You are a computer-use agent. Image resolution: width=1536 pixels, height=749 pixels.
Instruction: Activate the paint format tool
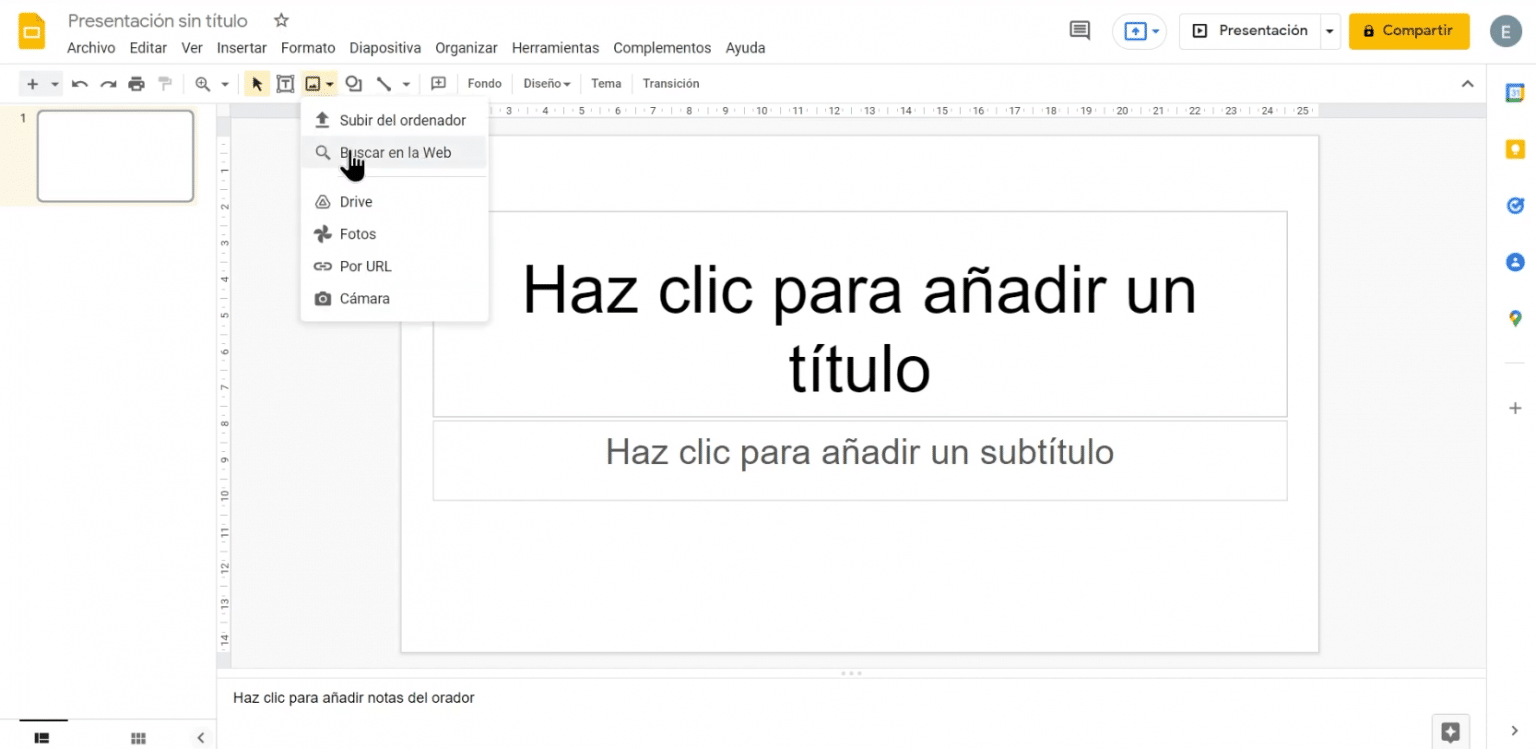[x=164, y=83]
